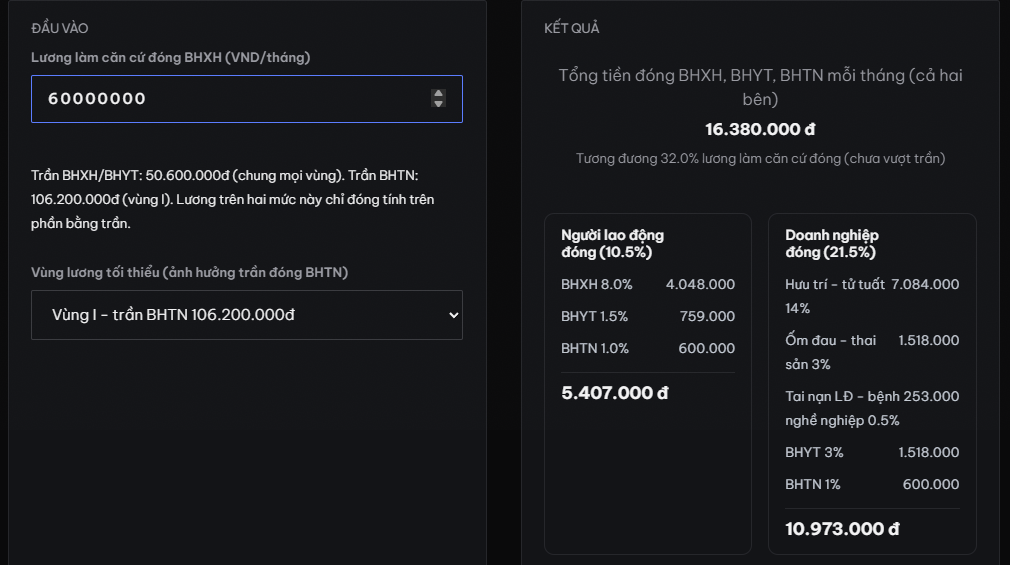Click the employer BHYT 3% label
Image resolution: width=1010 pixels, height=565 pixels.
(x=814, y=452)
